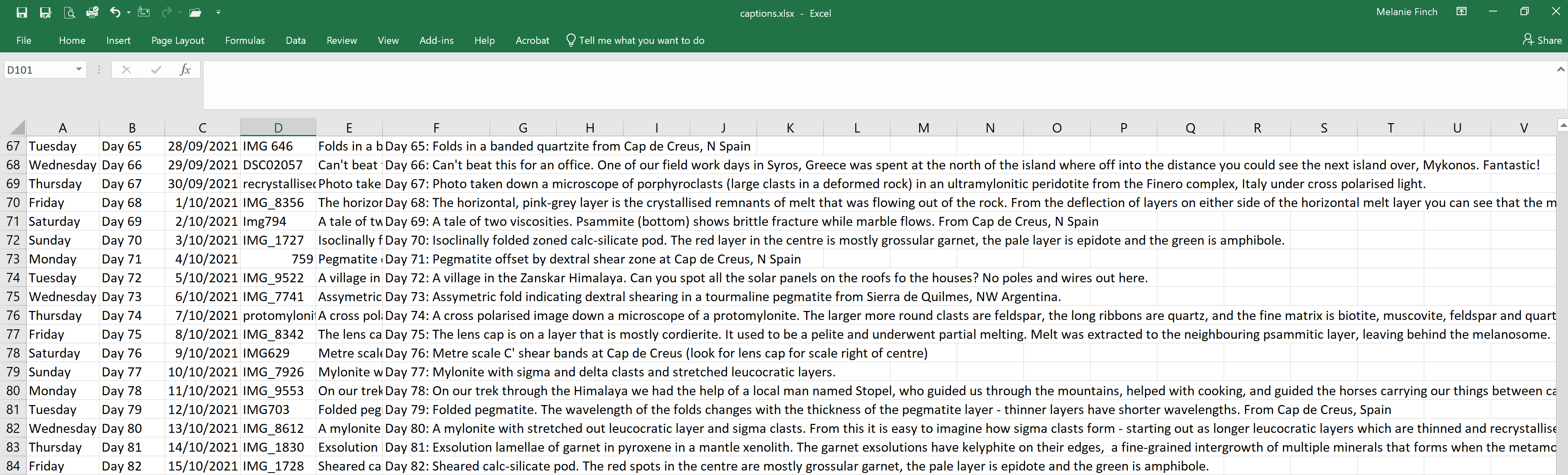
Task: Select column V header
Action: [1523, 128]
